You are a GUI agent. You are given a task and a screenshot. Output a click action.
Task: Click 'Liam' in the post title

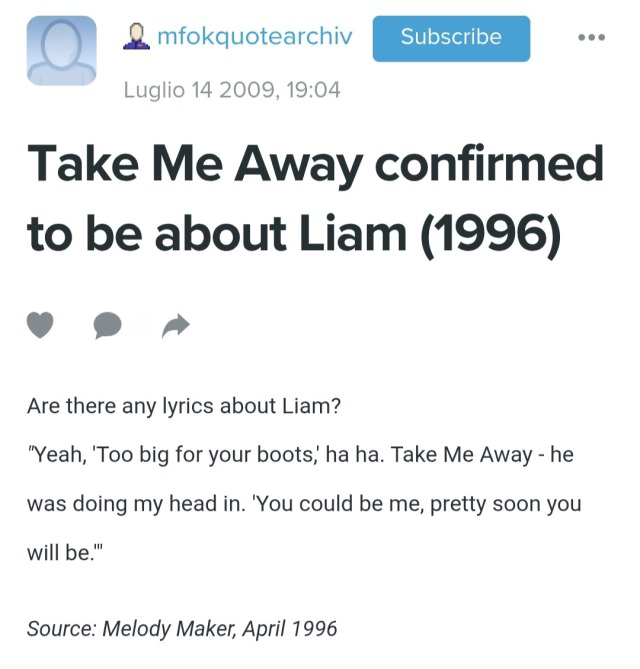pyautogui.click(x=352, y=233)
